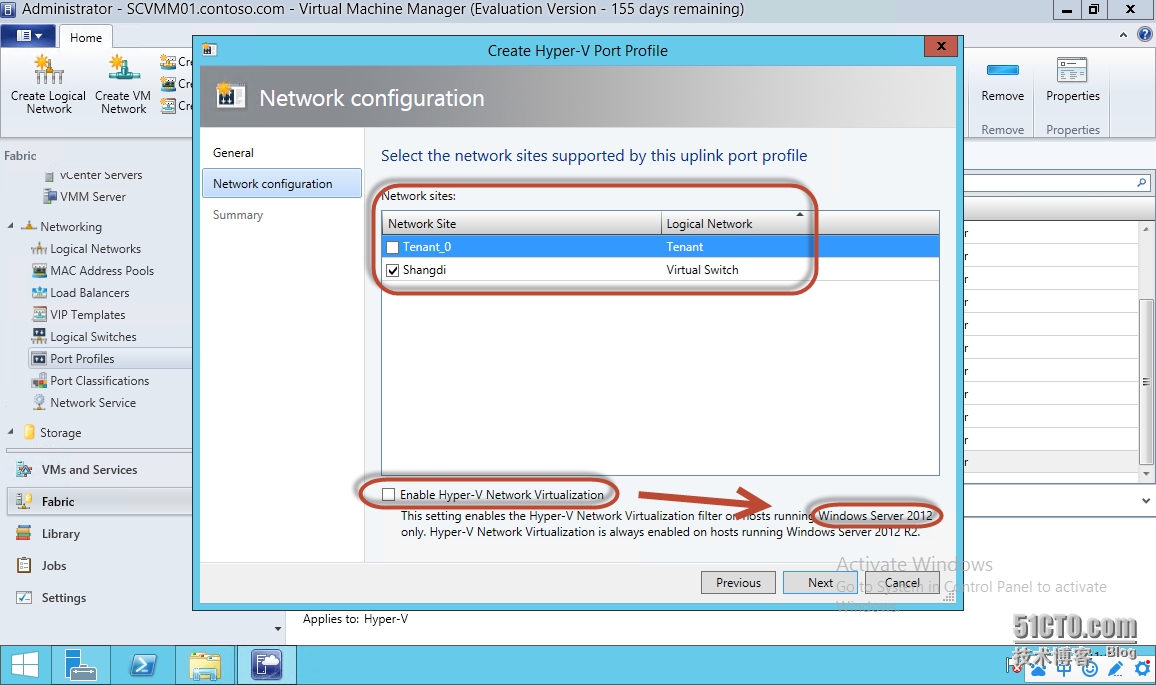
Task: Uncheck the Shangdi network site checkbox
Action: (393, 270)
